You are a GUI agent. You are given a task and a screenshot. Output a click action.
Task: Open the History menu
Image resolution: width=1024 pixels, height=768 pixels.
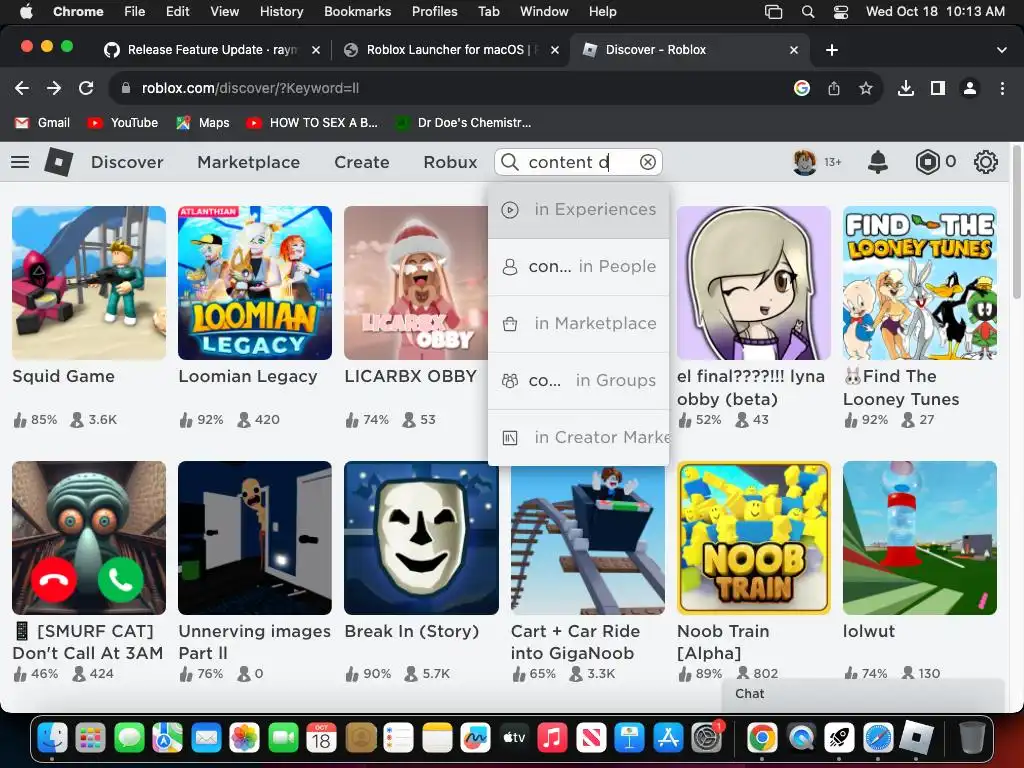(281, 12)
